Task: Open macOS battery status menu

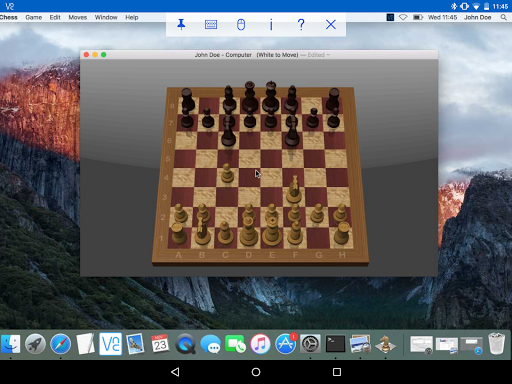Action: coord(418,17)
